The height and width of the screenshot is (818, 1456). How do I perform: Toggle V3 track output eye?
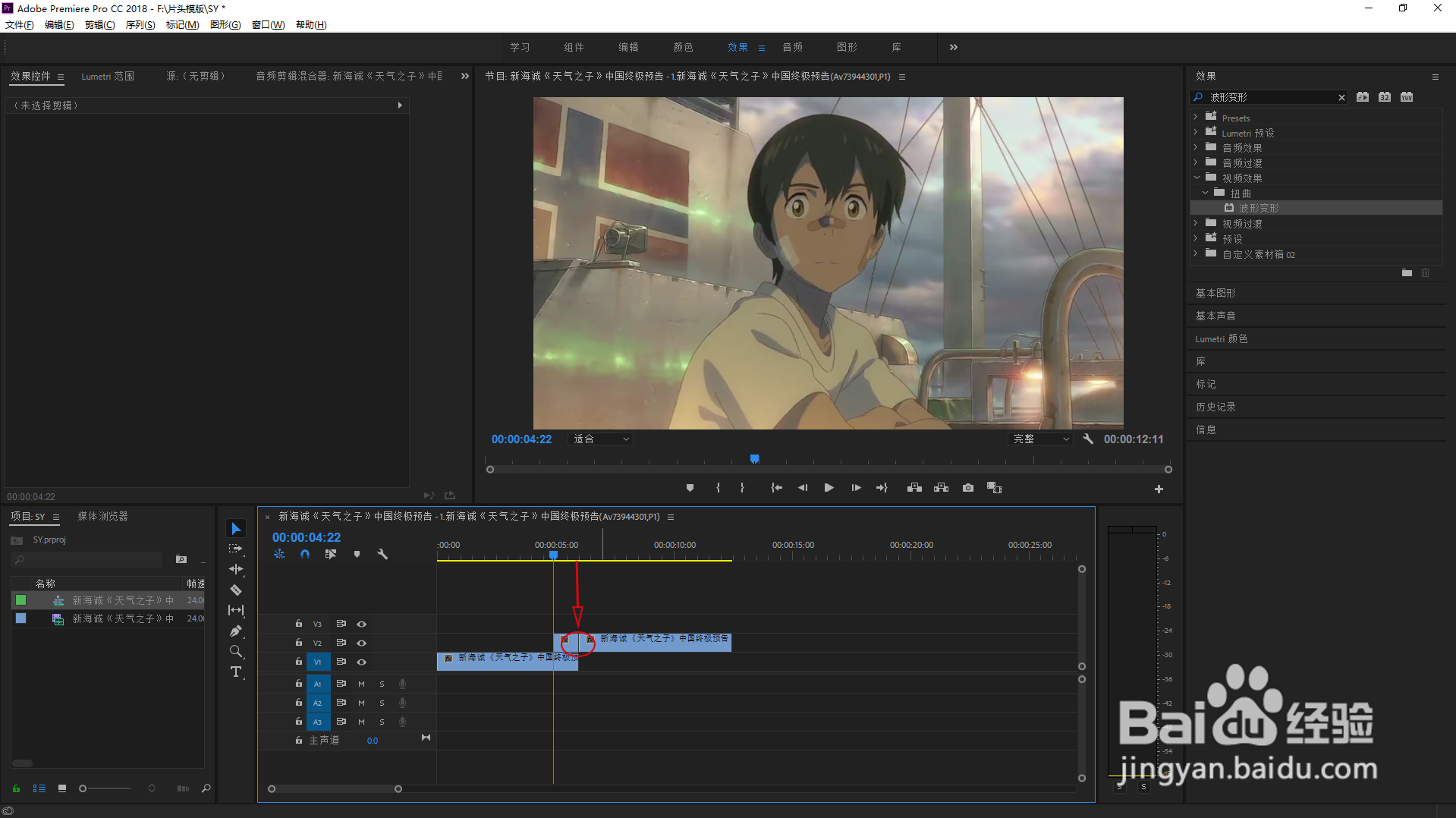click(362, 624)
